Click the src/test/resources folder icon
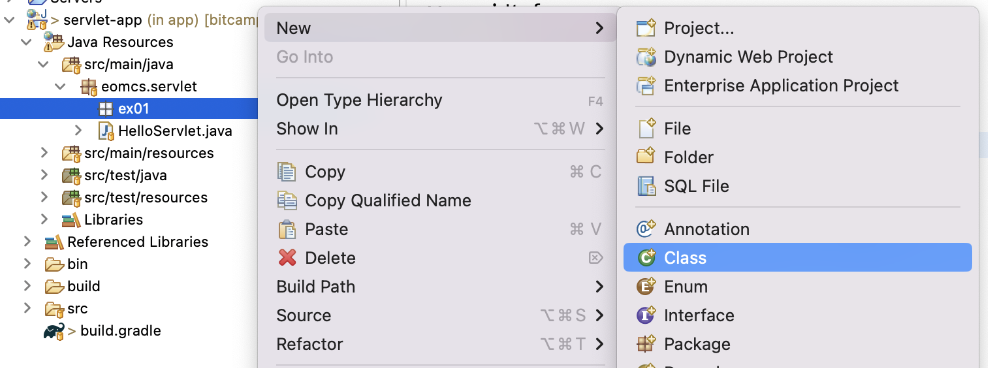988x368 pixels. click(x=71, y=197)
